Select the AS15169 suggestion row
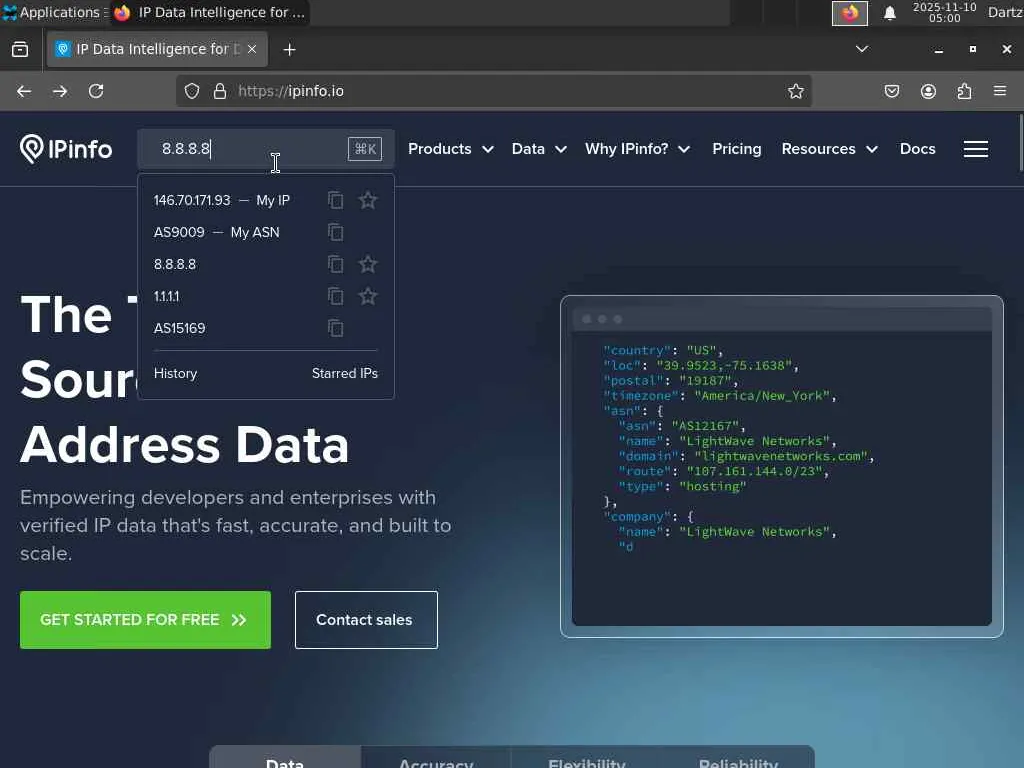Screen dimensions: 1024x768 tap(180, 328)
